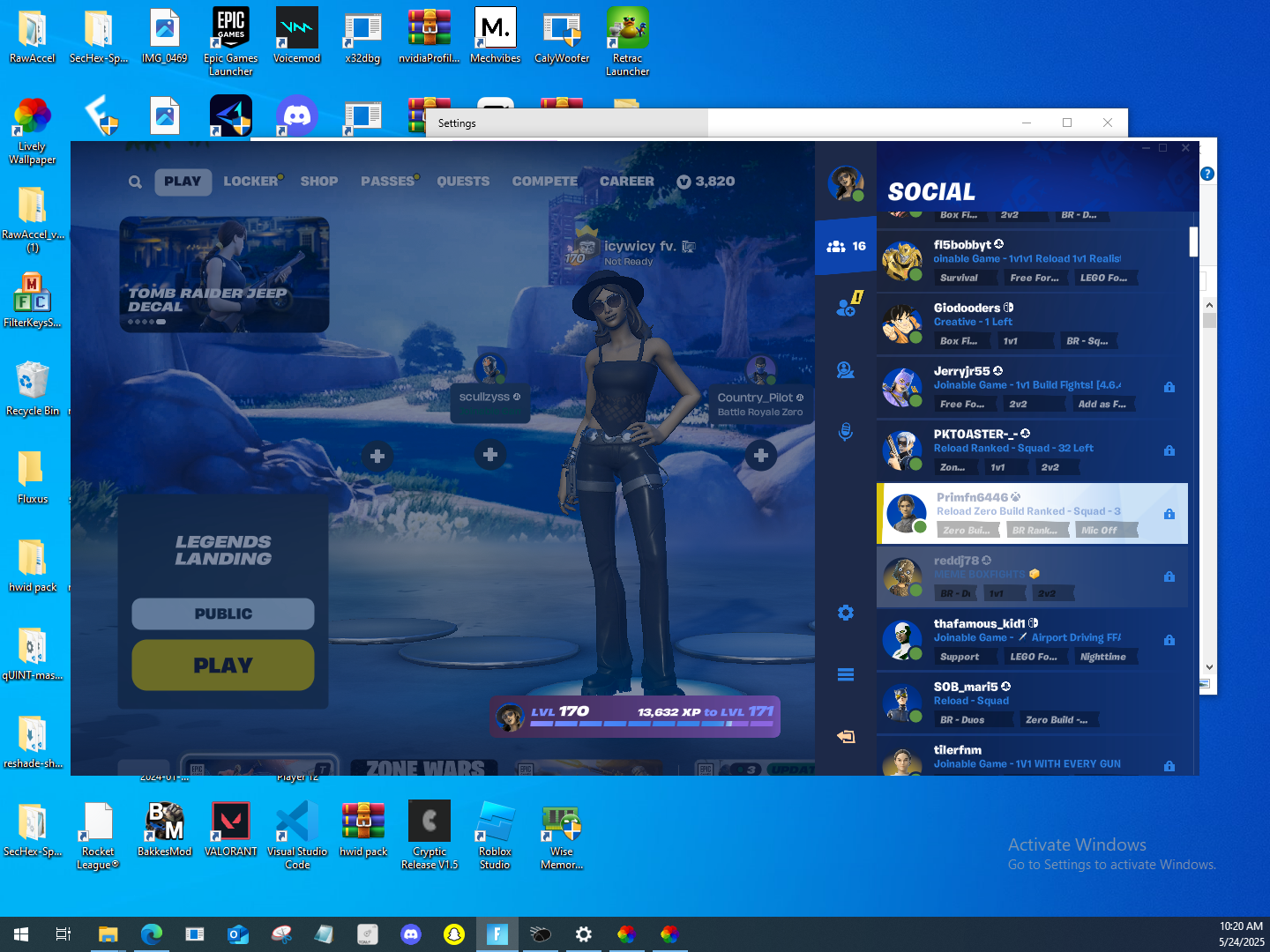Switch to SHOP tab
The height and width of the screenshot is (952, 1270).
coord(319,182)
